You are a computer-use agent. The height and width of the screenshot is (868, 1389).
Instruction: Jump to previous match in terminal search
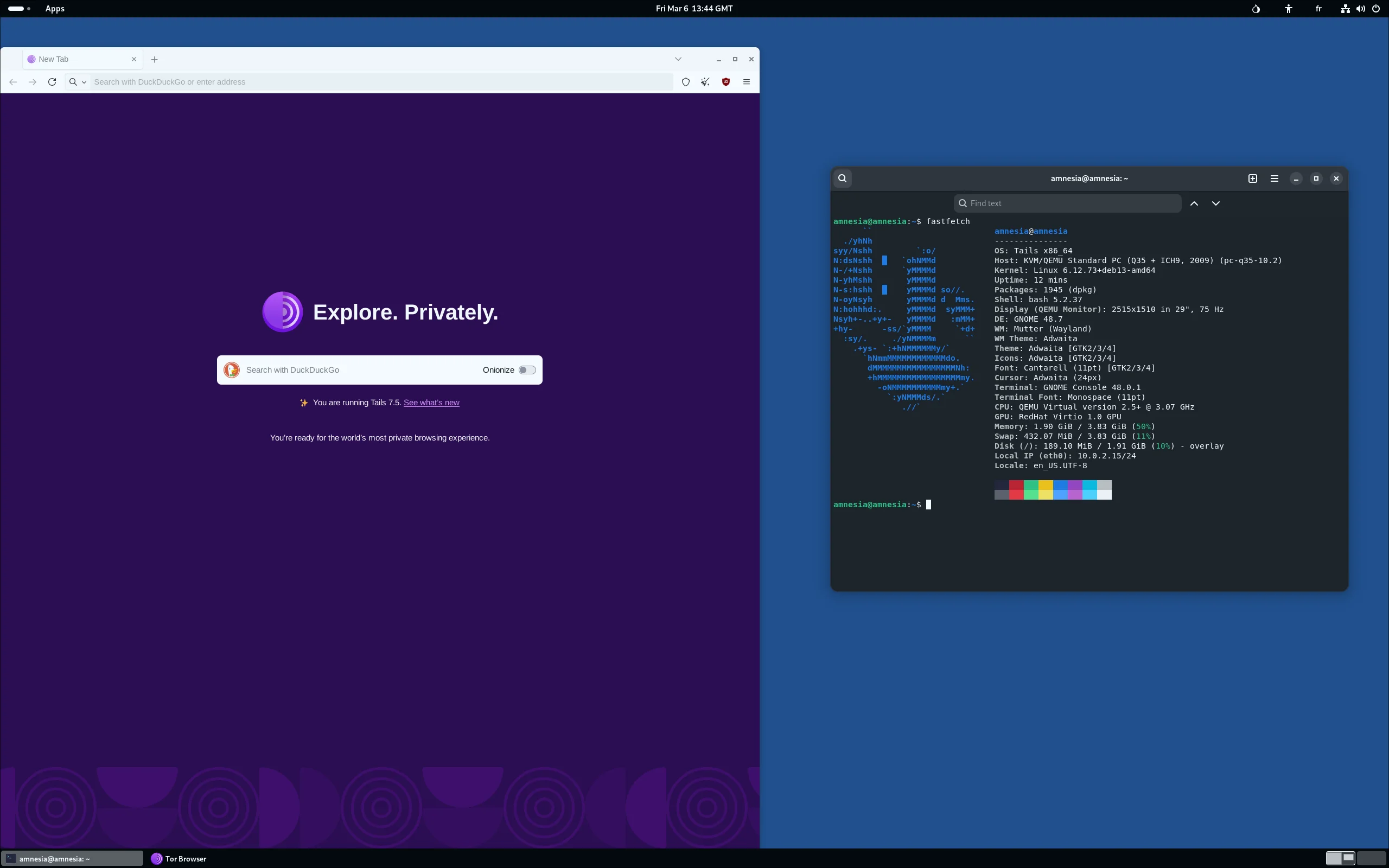[1194, 203]
